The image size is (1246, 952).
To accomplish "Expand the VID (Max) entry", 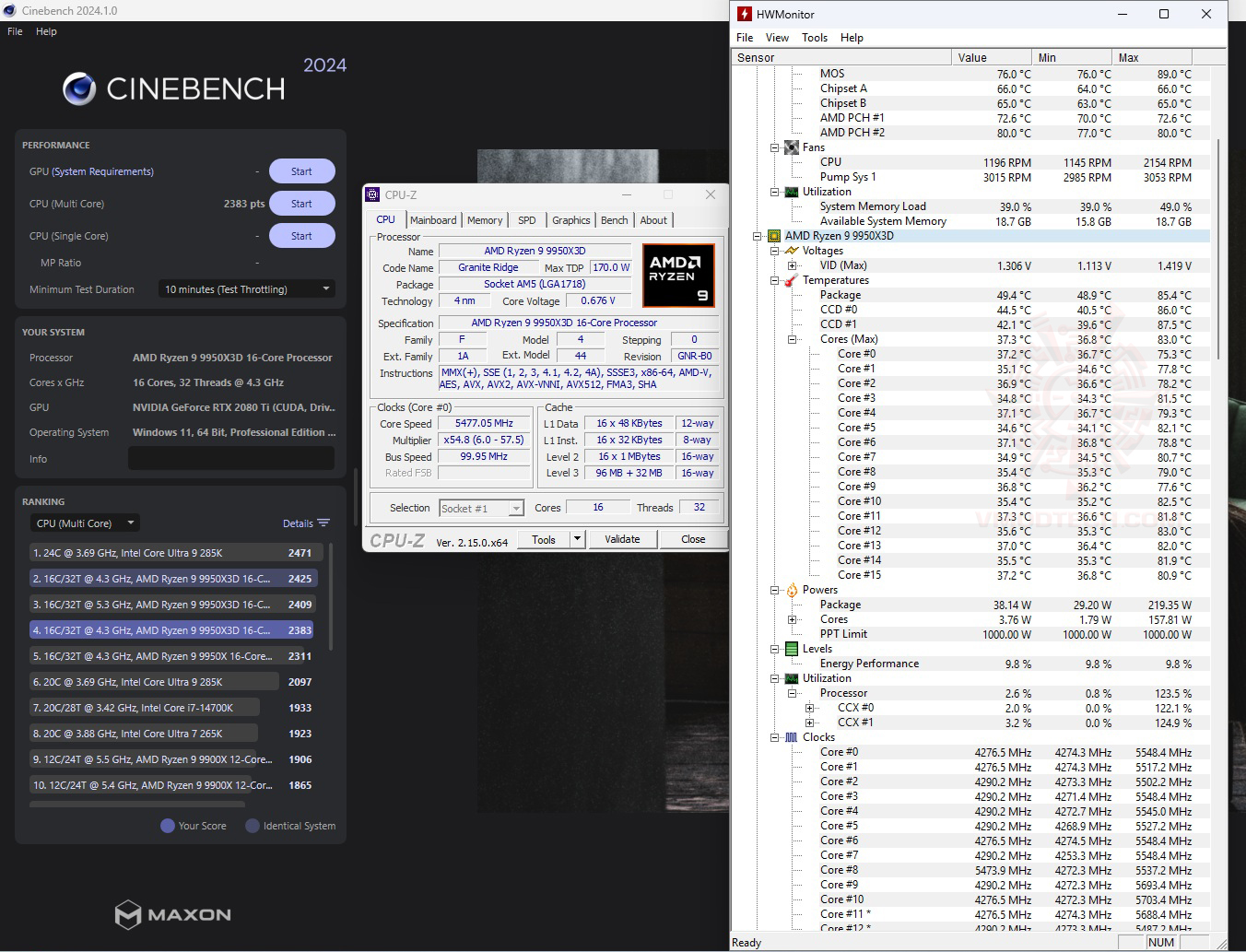I will 793,265.
